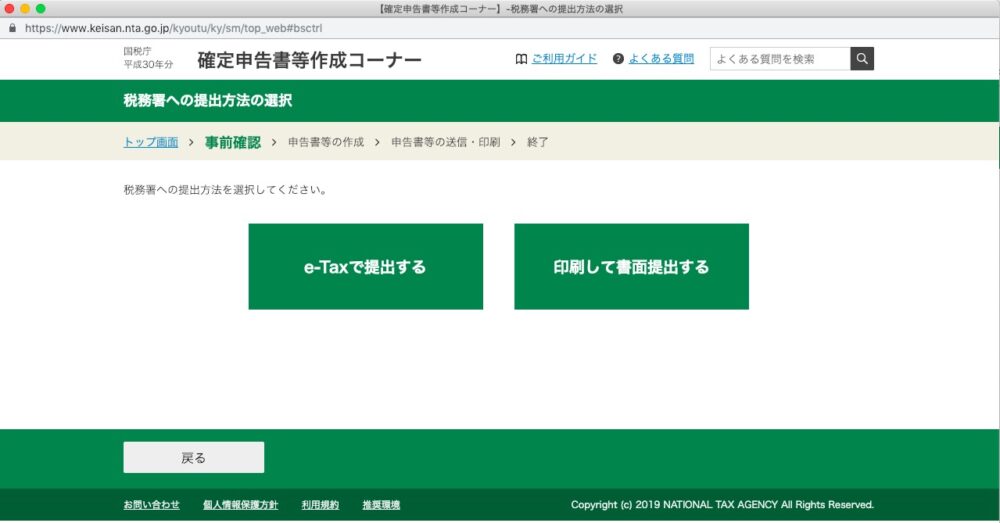
Task: Click the instruction text 税務署への提出方法を選択してください。
Action: (x=226, y=189)
